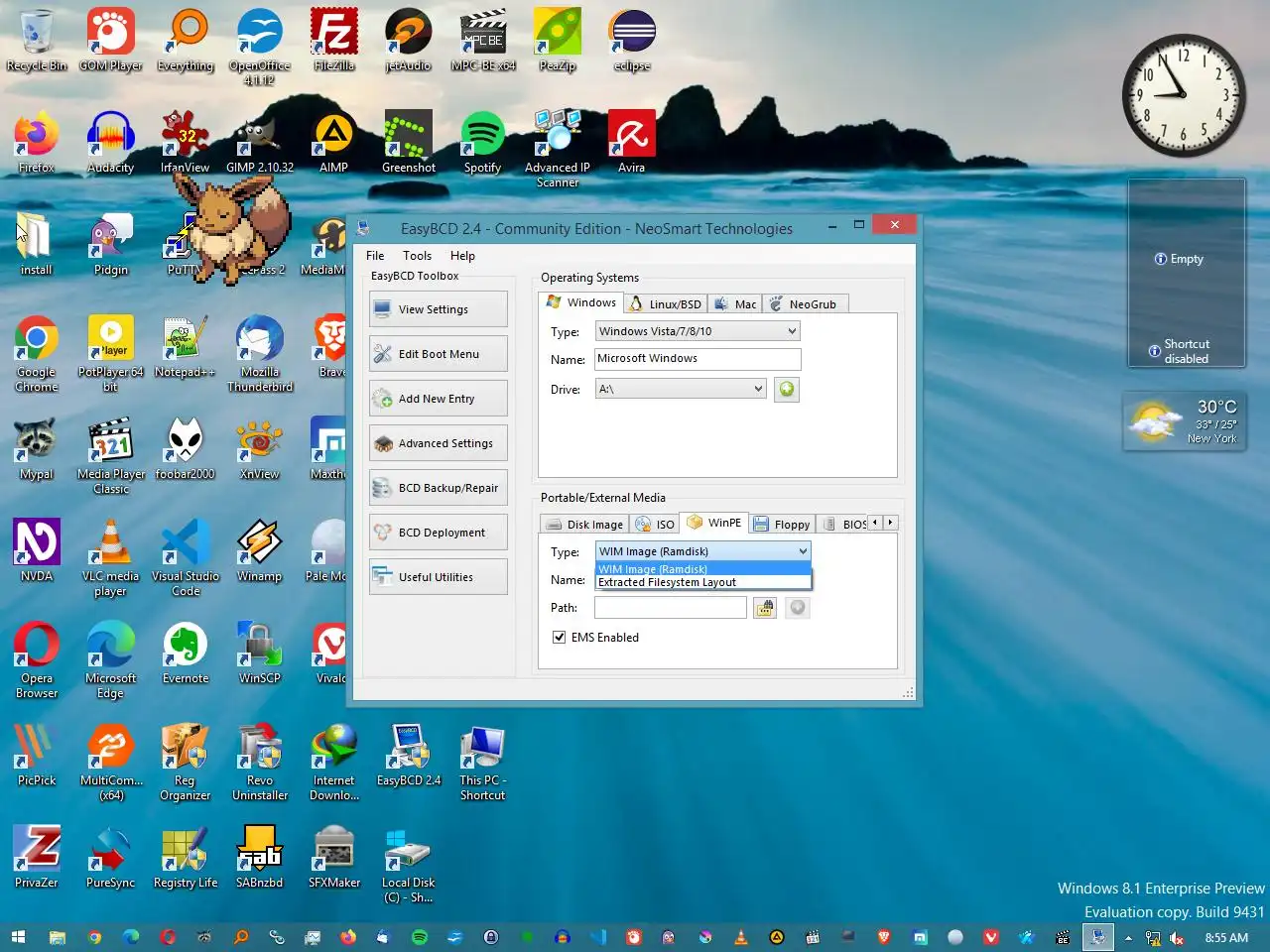Open the Tools menu
Screen dimensions: 1270x952
click(417, 255)
